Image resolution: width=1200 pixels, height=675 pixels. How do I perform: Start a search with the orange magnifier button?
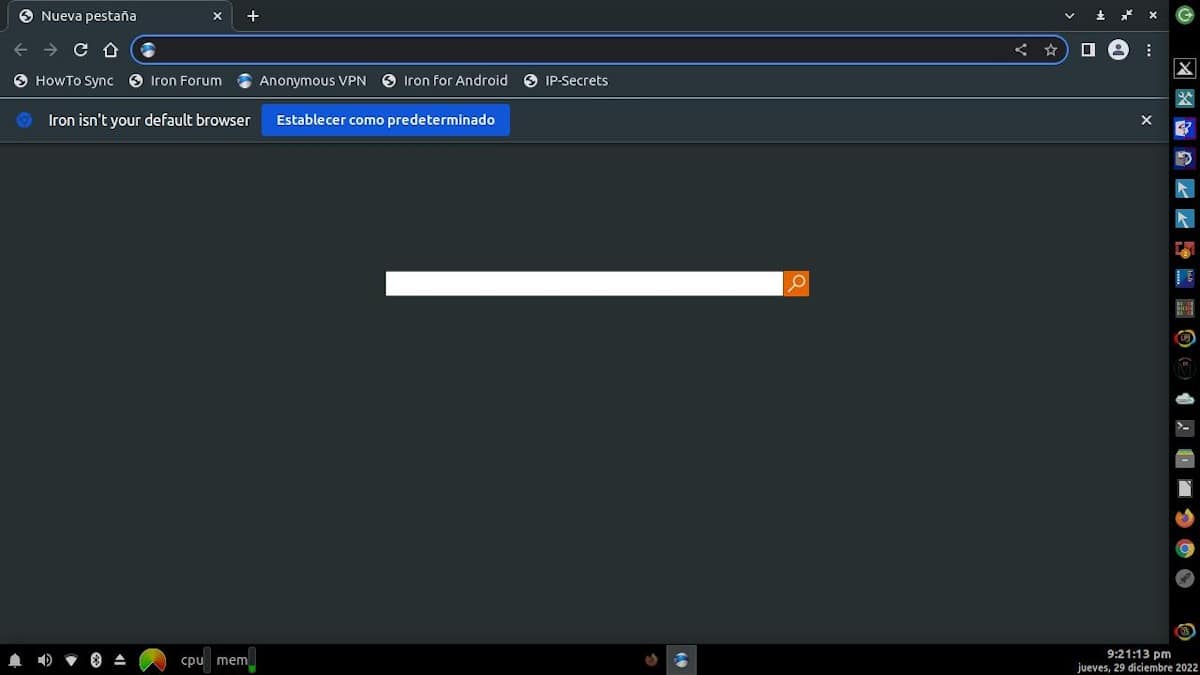point(796,283)
